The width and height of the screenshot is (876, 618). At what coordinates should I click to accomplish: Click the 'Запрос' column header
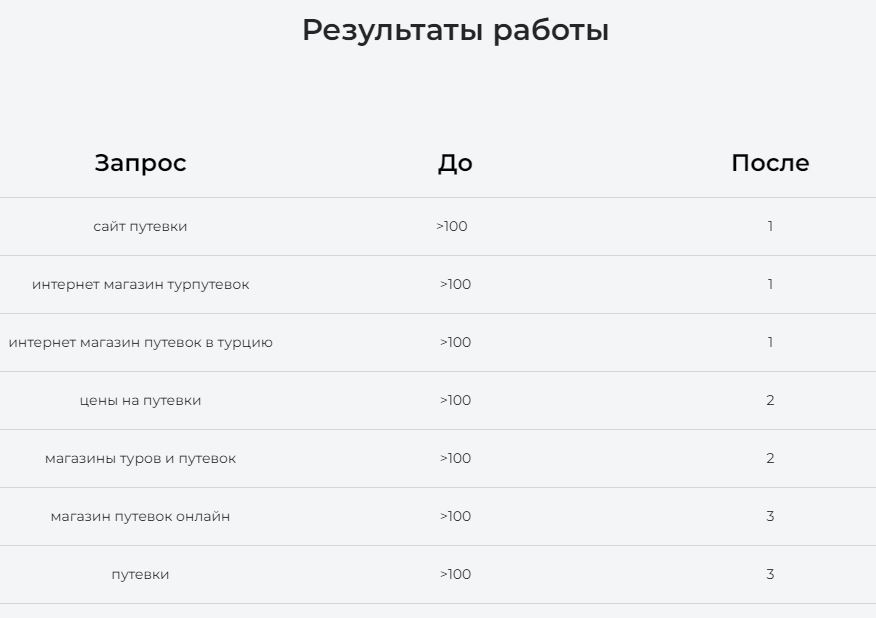tap(140, 163)
